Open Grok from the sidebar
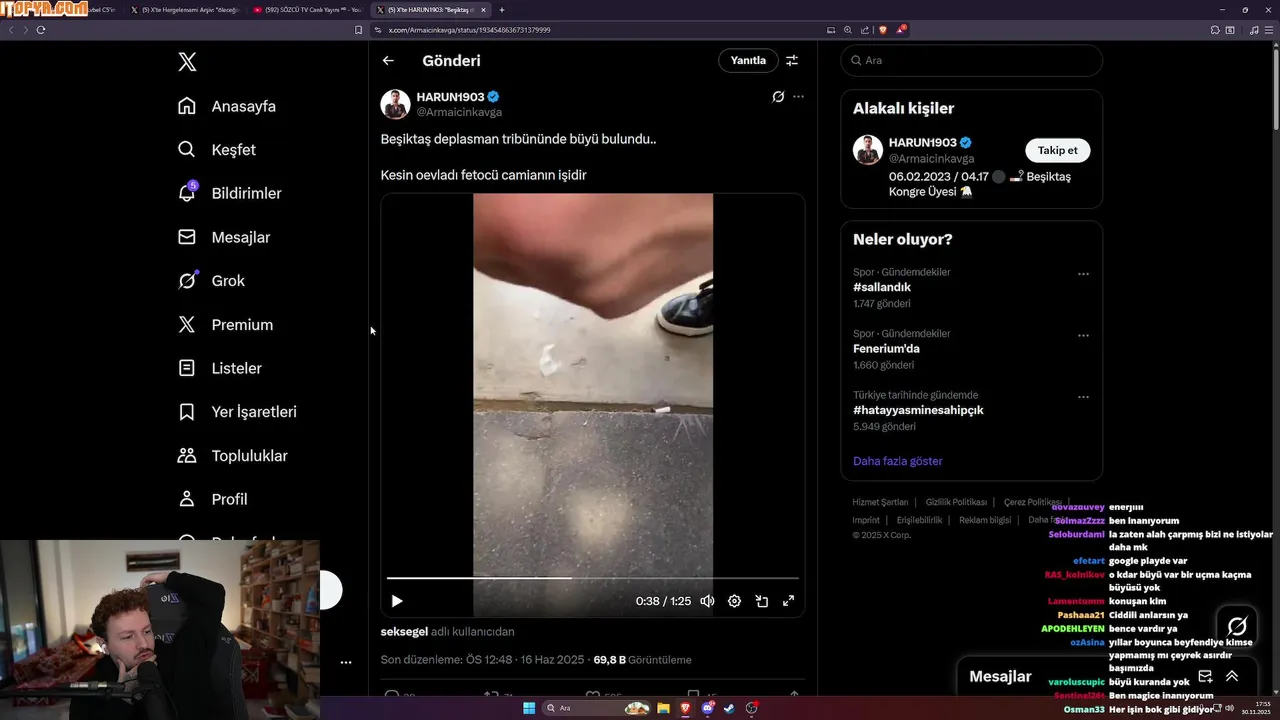1280x720 pixels. tap(211, 281)
